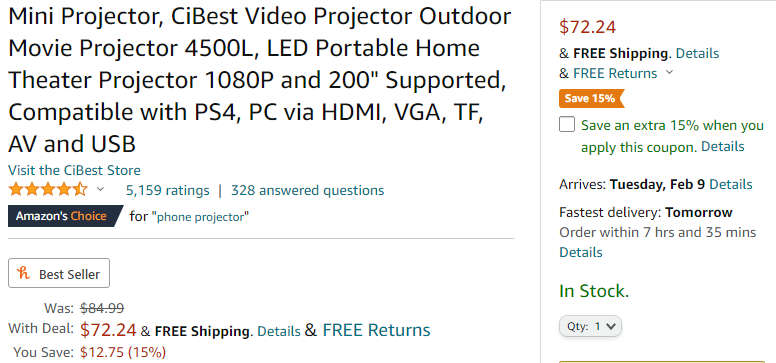Click the large FREE Returns link beside deal price

[x=377, y=330]
